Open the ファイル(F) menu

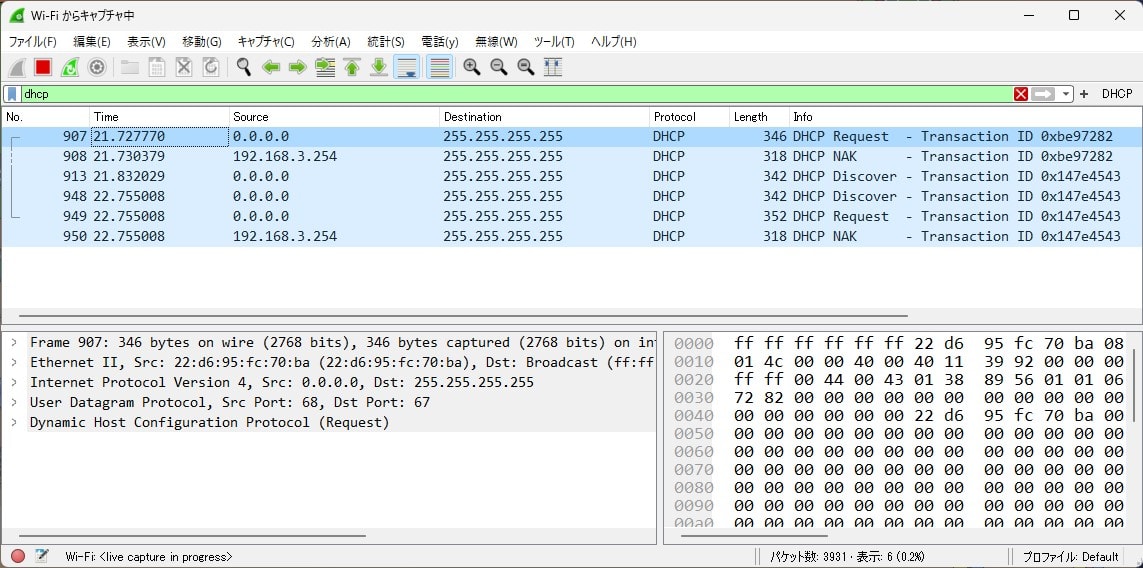[32, 42]
